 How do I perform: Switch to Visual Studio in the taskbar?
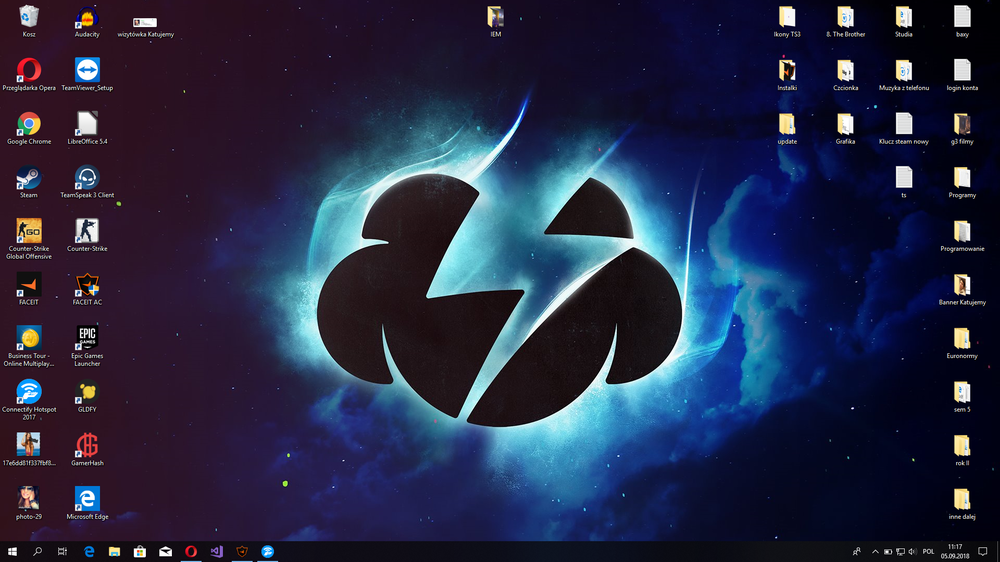tap(216, 551)
